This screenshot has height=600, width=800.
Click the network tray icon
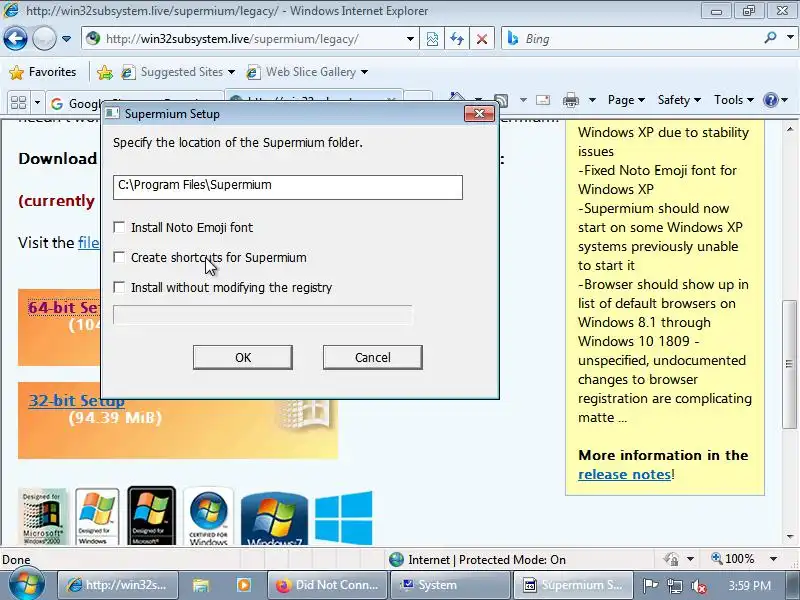tap(675, 586)
